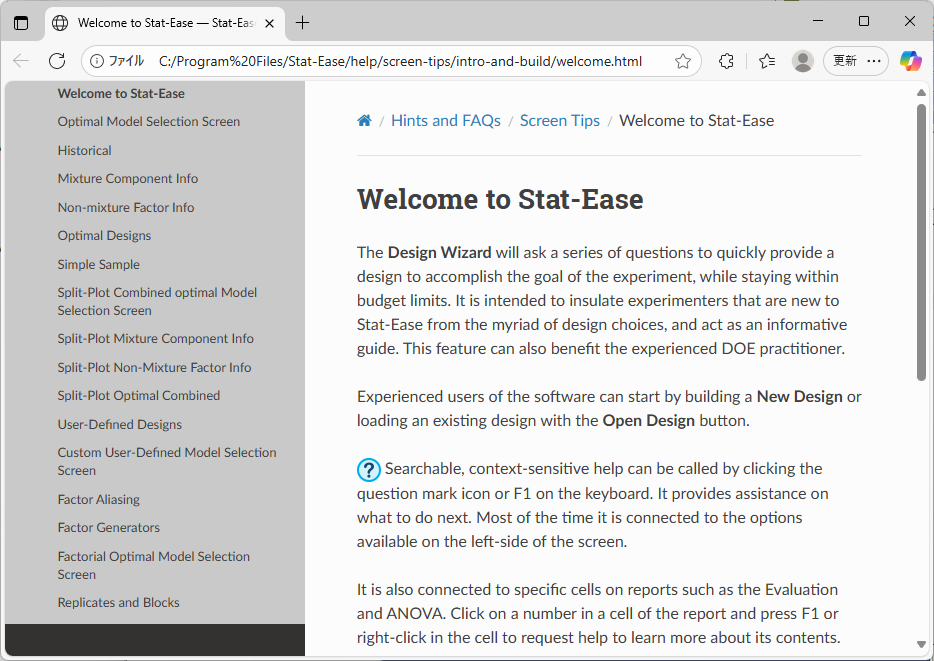The width and height of the screenshot is (934, 661).
Task: Open the tab actions menu icon
Action: tap(21, 22)
